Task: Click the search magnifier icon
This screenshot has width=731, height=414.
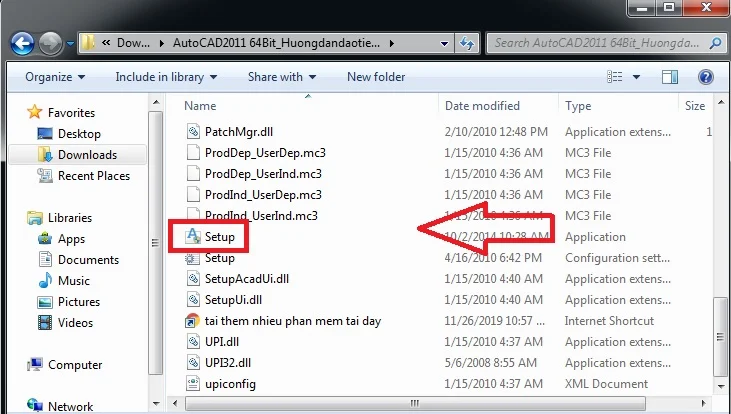Action: [x=715, y=43]
